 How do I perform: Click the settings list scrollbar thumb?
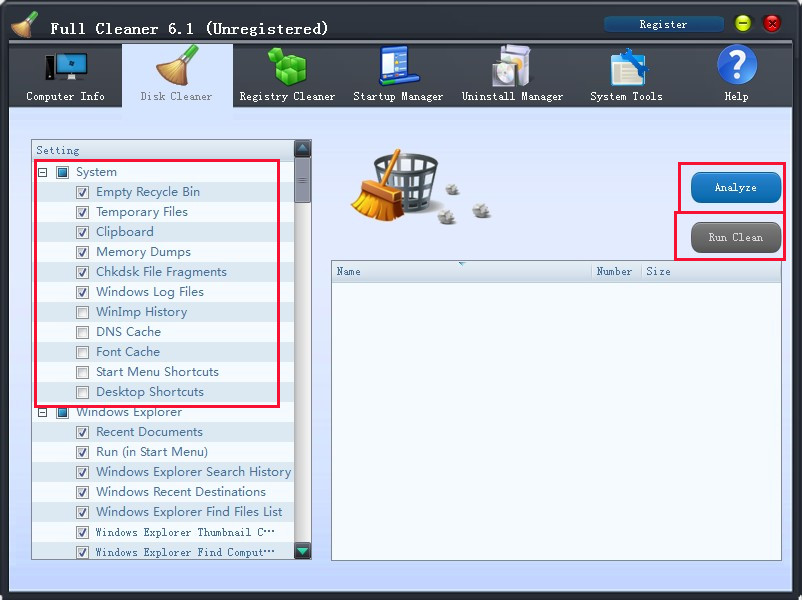click(303, 180)
